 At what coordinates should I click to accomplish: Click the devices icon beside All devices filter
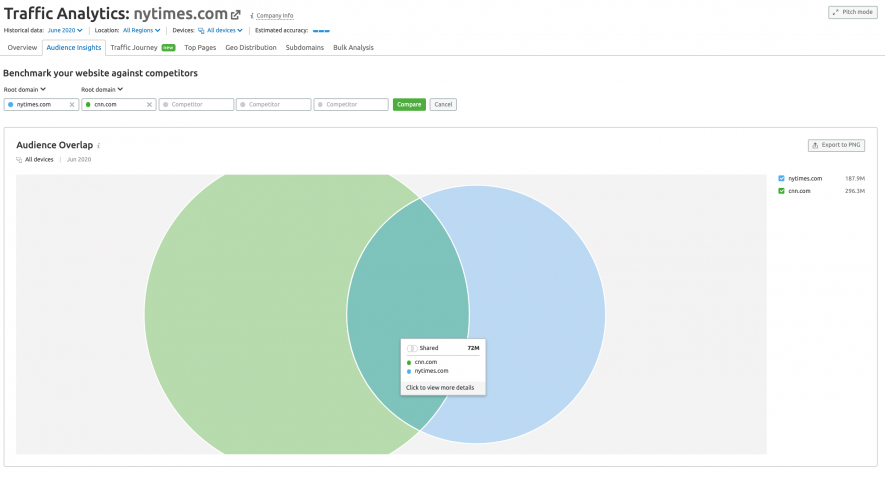201,30
